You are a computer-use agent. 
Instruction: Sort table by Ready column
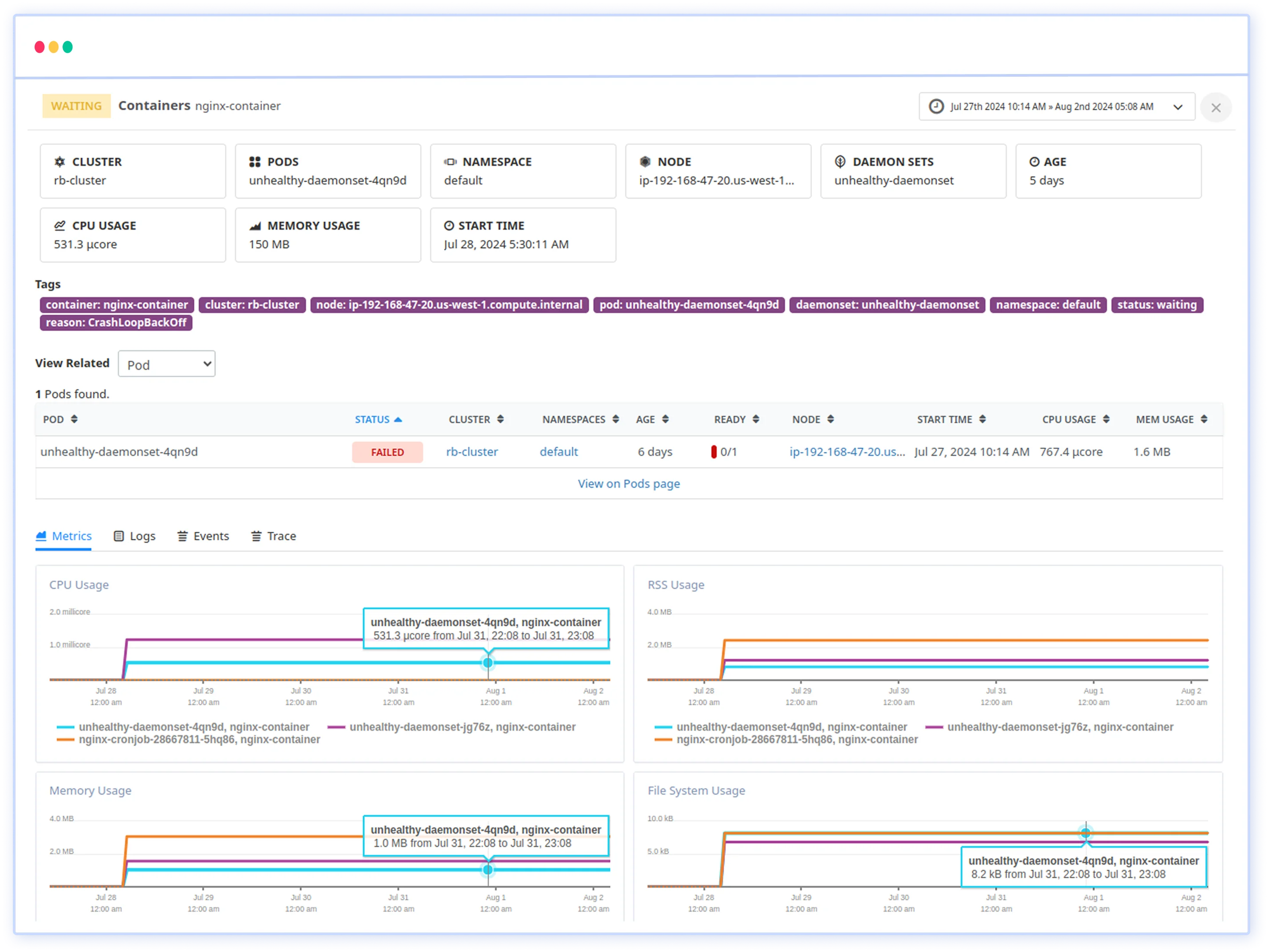(x=737, y=419)
